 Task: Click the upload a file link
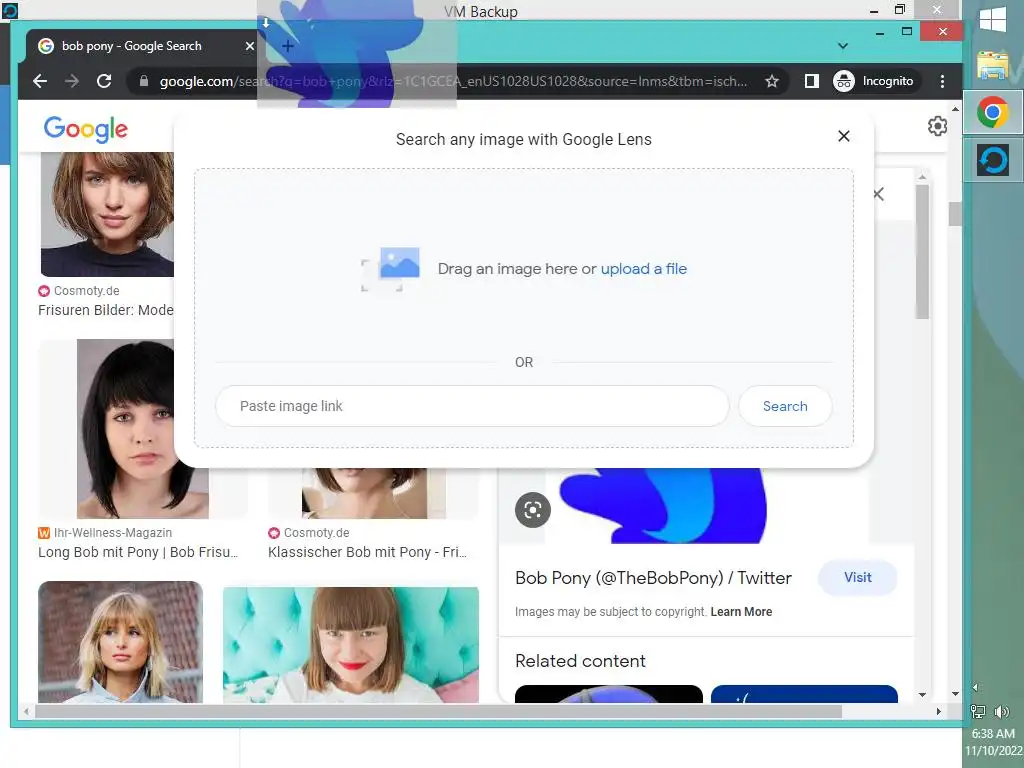pos(643,268)
